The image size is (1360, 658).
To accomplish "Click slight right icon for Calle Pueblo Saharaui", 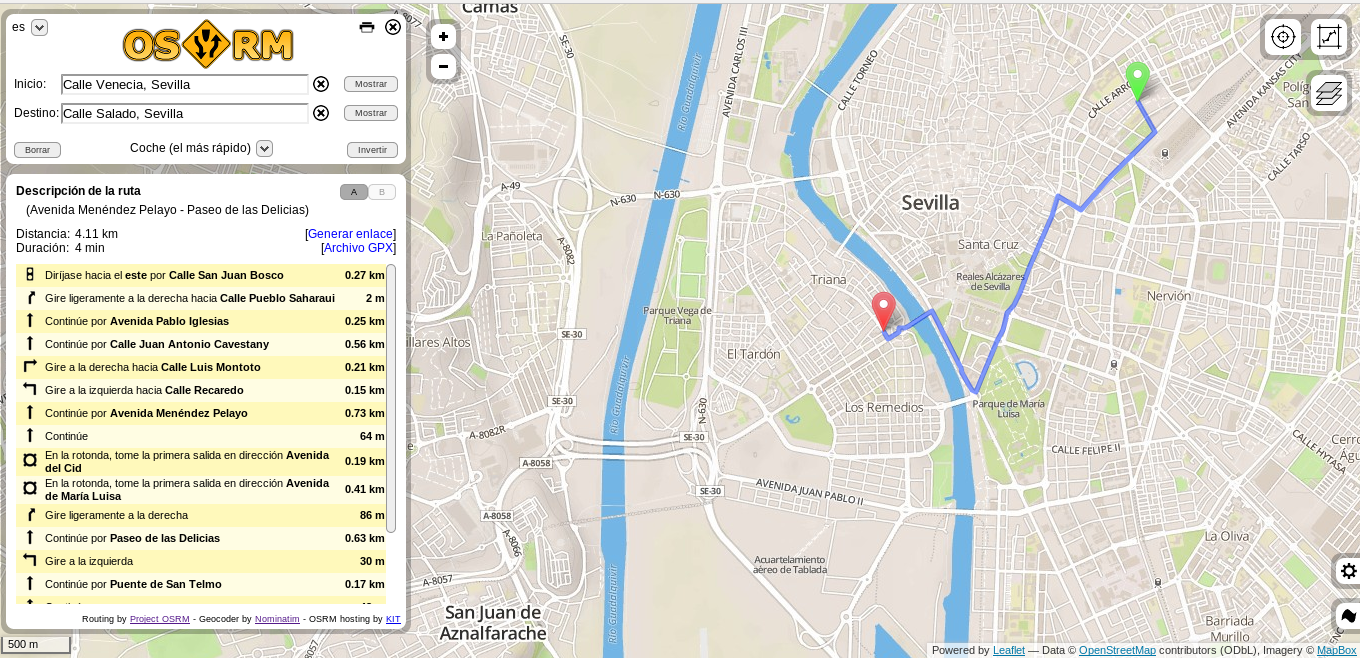I will coord(30,298).
